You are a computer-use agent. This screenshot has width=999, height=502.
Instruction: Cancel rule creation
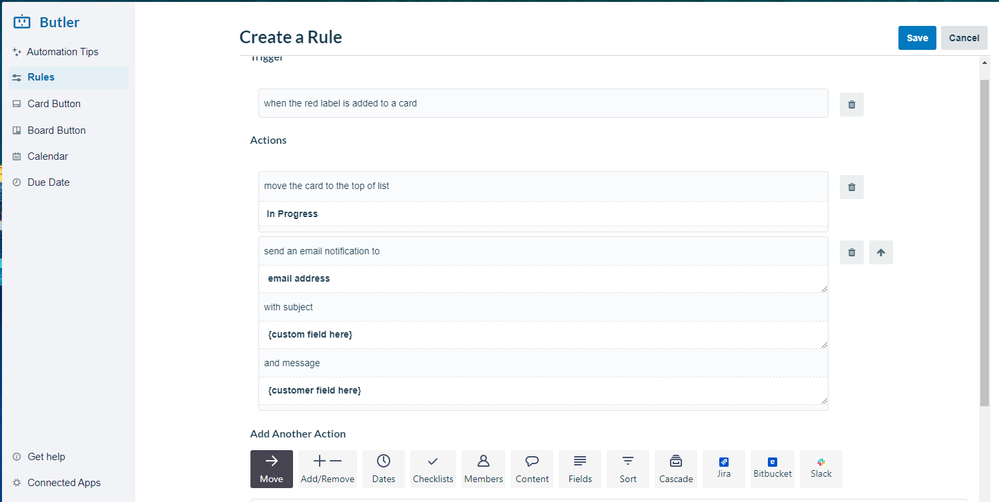(964, 38)
